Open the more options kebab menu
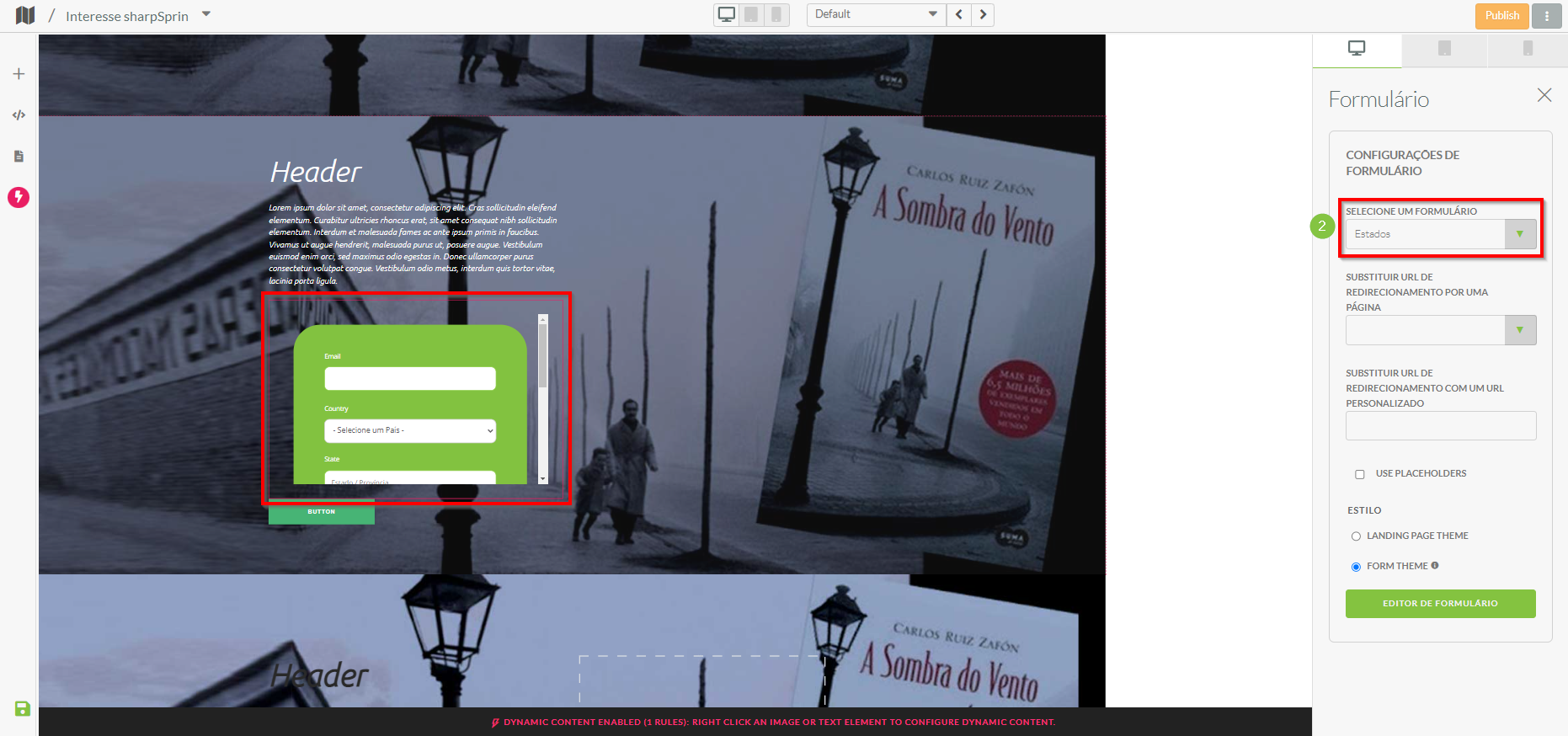The width and height of the screenshot is (1568, 736). [1546, 16]
